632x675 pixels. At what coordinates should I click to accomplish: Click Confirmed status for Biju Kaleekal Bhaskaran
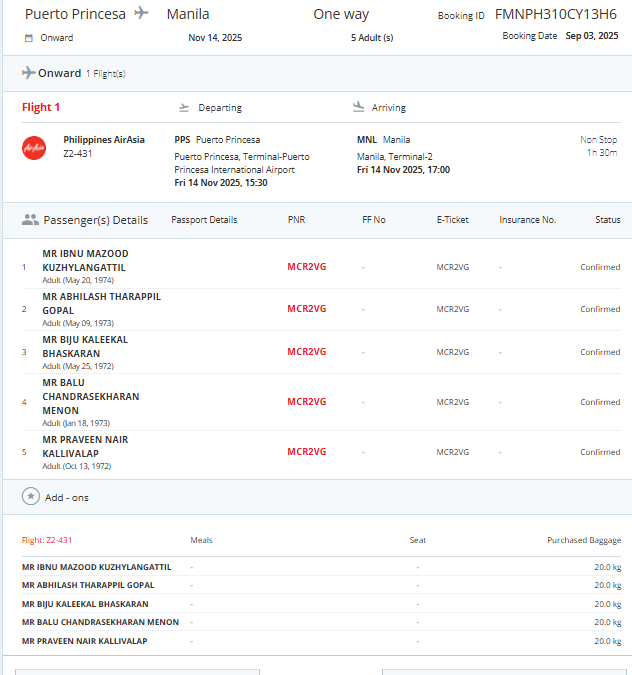coord(600,352)
